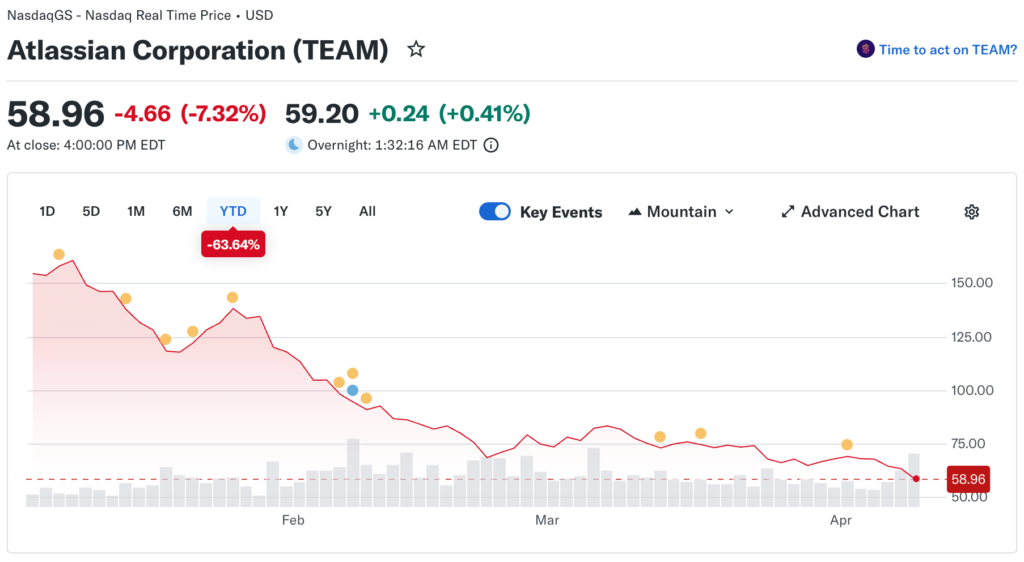Select the 1D time range tab
The image size is (1024, 562).
(47, 211)
